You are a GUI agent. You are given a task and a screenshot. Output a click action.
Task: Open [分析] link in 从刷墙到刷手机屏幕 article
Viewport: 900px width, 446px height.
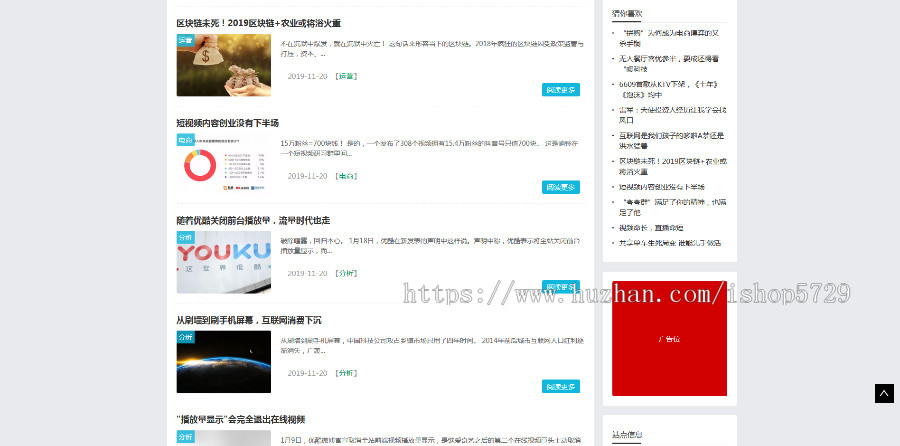click(x=346, y=373)
